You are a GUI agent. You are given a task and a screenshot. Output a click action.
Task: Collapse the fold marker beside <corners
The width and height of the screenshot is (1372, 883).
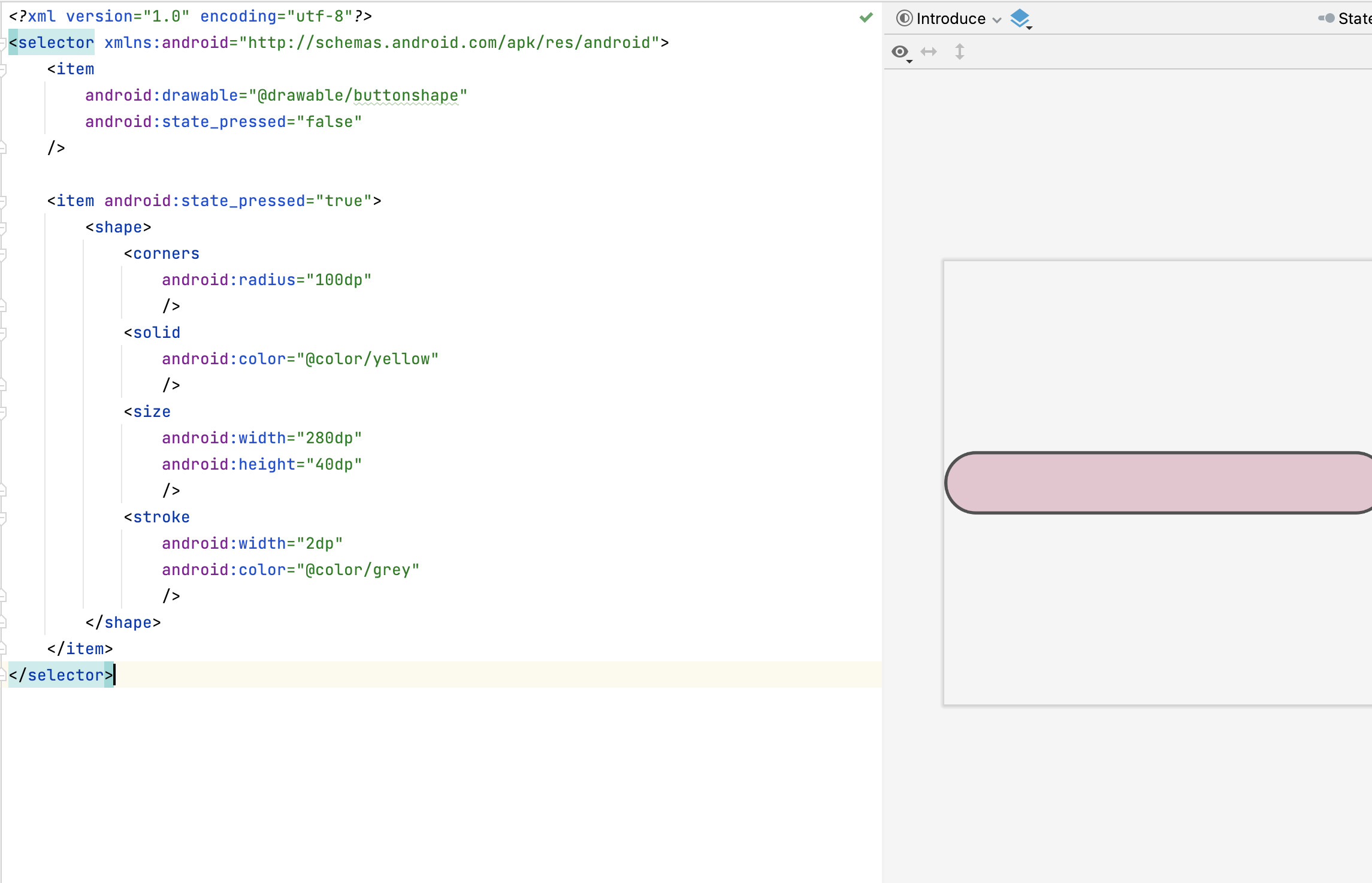(x=3, y=254)
